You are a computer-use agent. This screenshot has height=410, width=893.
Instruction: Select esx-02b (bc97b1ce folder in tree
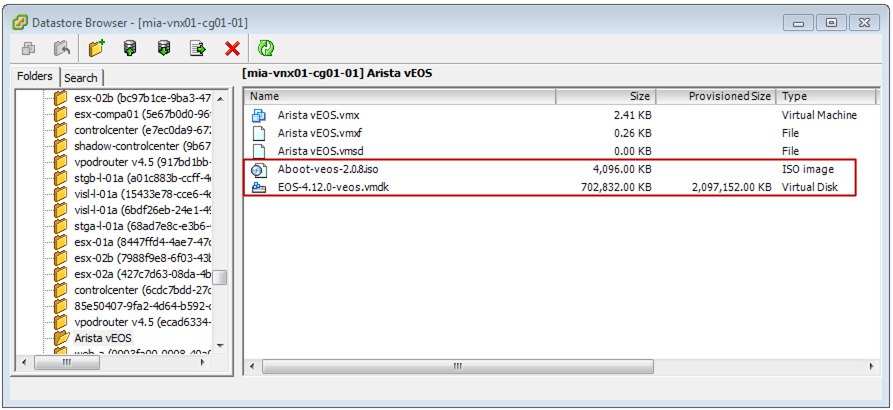tap(143, 98)
